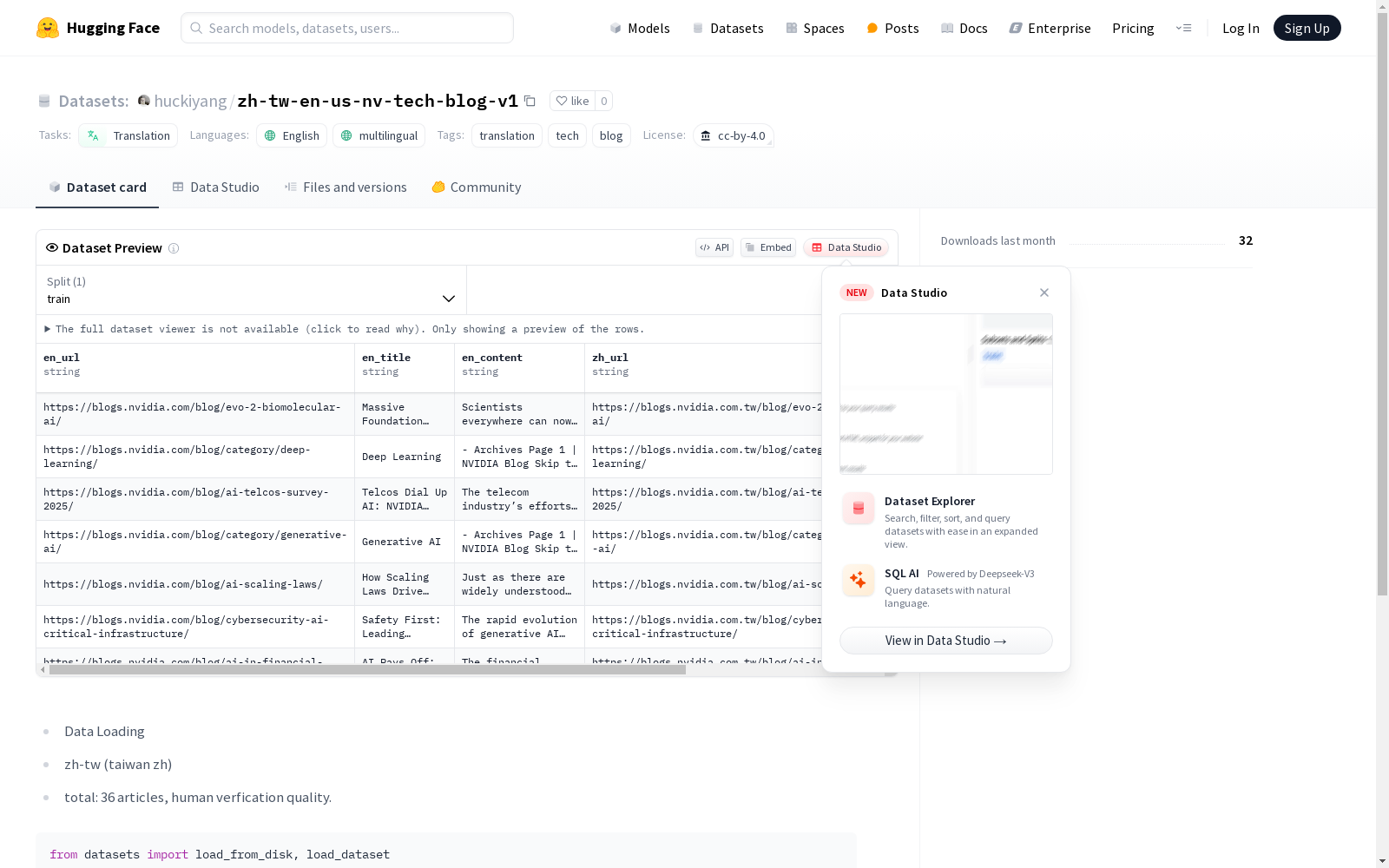The width and height of the screenshot is (1389, 868).
Task: Click the 'Generative AI' title cell
Action: (405, 542)
